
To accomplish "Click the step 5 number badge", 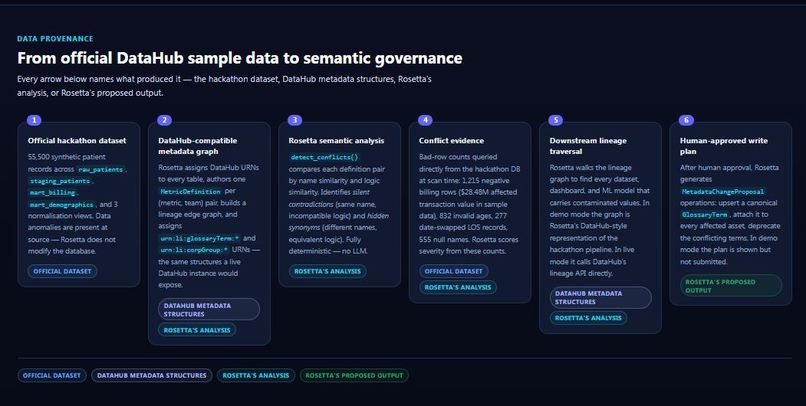I will [x=556, y=120].
